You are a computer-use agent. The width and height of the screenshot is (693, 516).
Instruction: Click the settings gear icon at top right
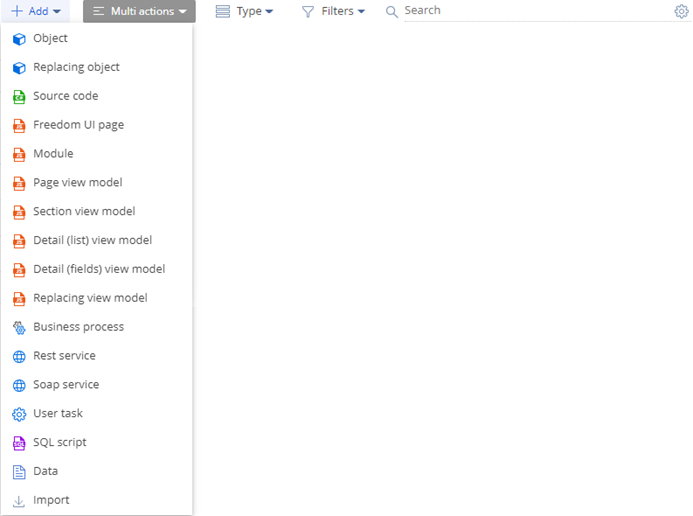[x=681, y=11]
